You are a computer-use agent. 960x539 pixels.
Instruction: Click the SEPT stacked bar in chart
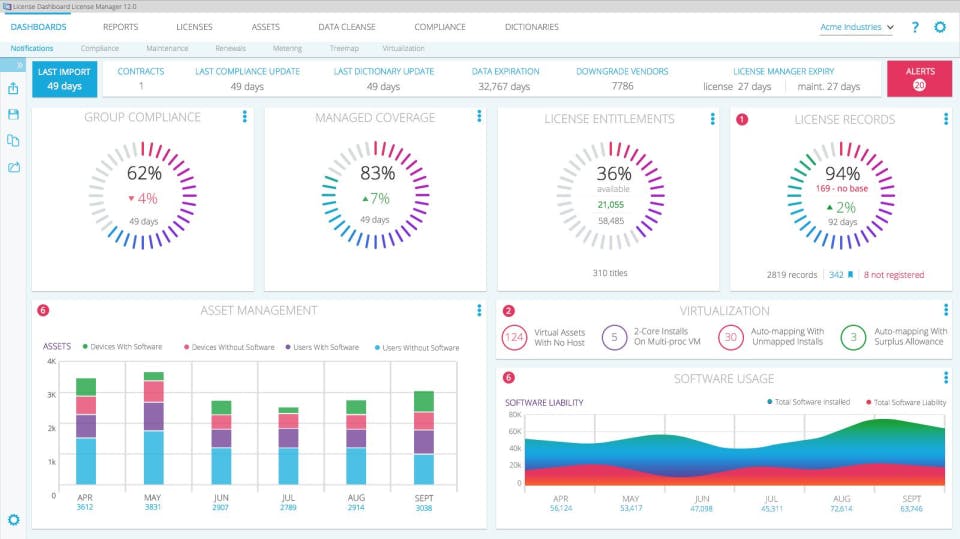tap(424, 438)
